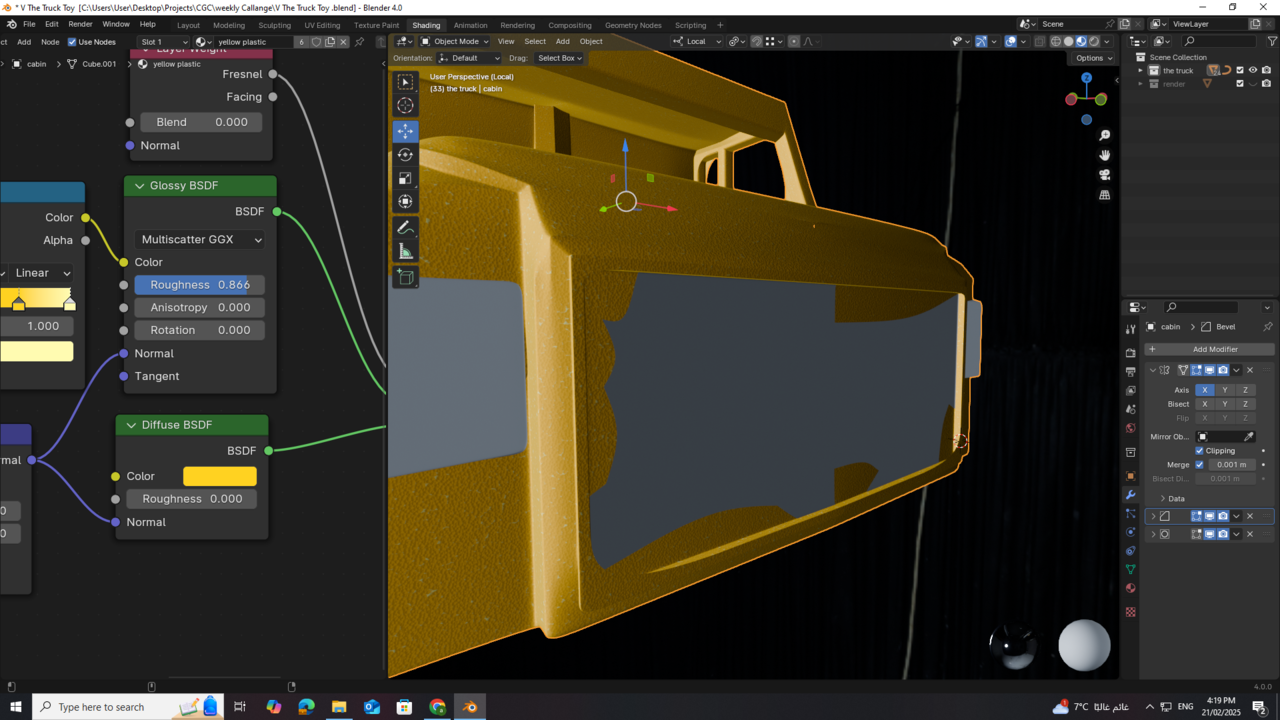Pin the yellow plastic material node tree

(360, 42)
